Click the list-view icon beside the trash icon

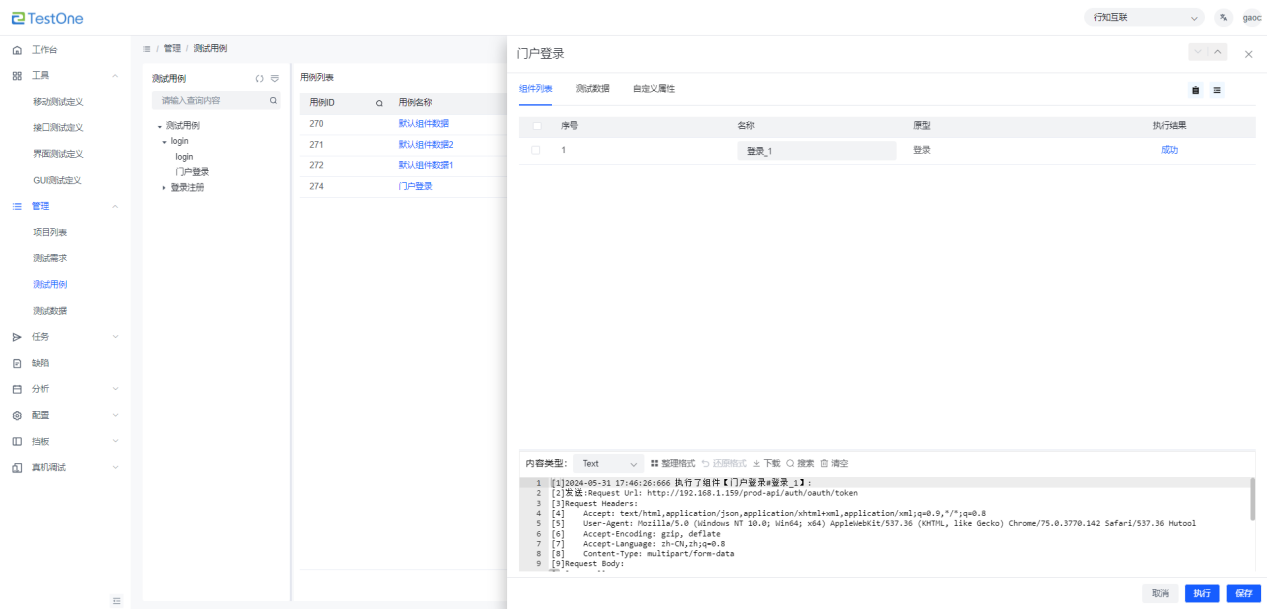click(1217, 90)
